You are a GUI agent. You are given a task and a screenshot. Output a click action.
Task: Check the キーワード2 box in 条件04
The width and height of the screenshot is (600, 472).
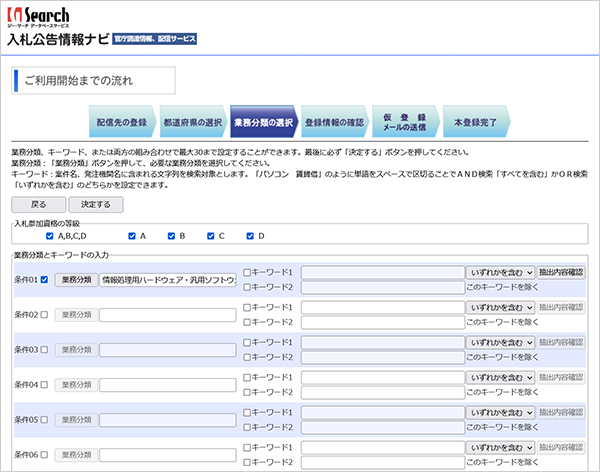[x=247, y=392]
